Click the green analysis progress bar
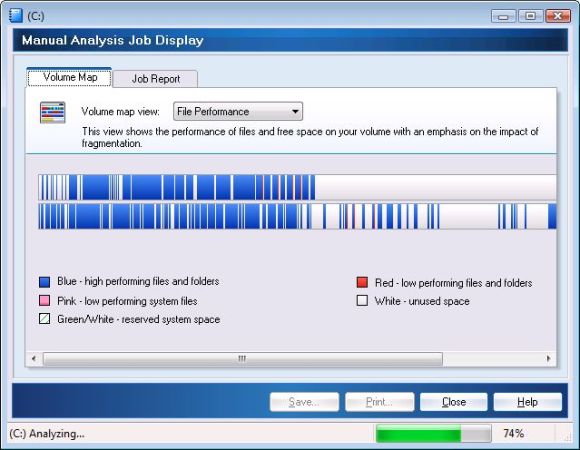Screen dimensions: 580x450 (434, 433)
